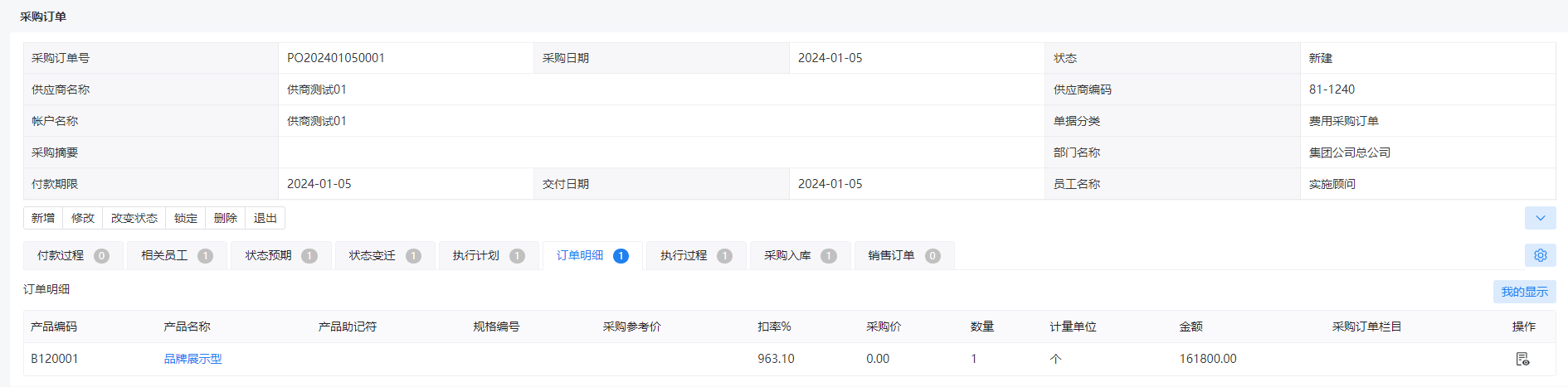Viewport: 1568px width, 387px height.
Task: Click the 锁定 toolbar button
Action: (186, 218)
